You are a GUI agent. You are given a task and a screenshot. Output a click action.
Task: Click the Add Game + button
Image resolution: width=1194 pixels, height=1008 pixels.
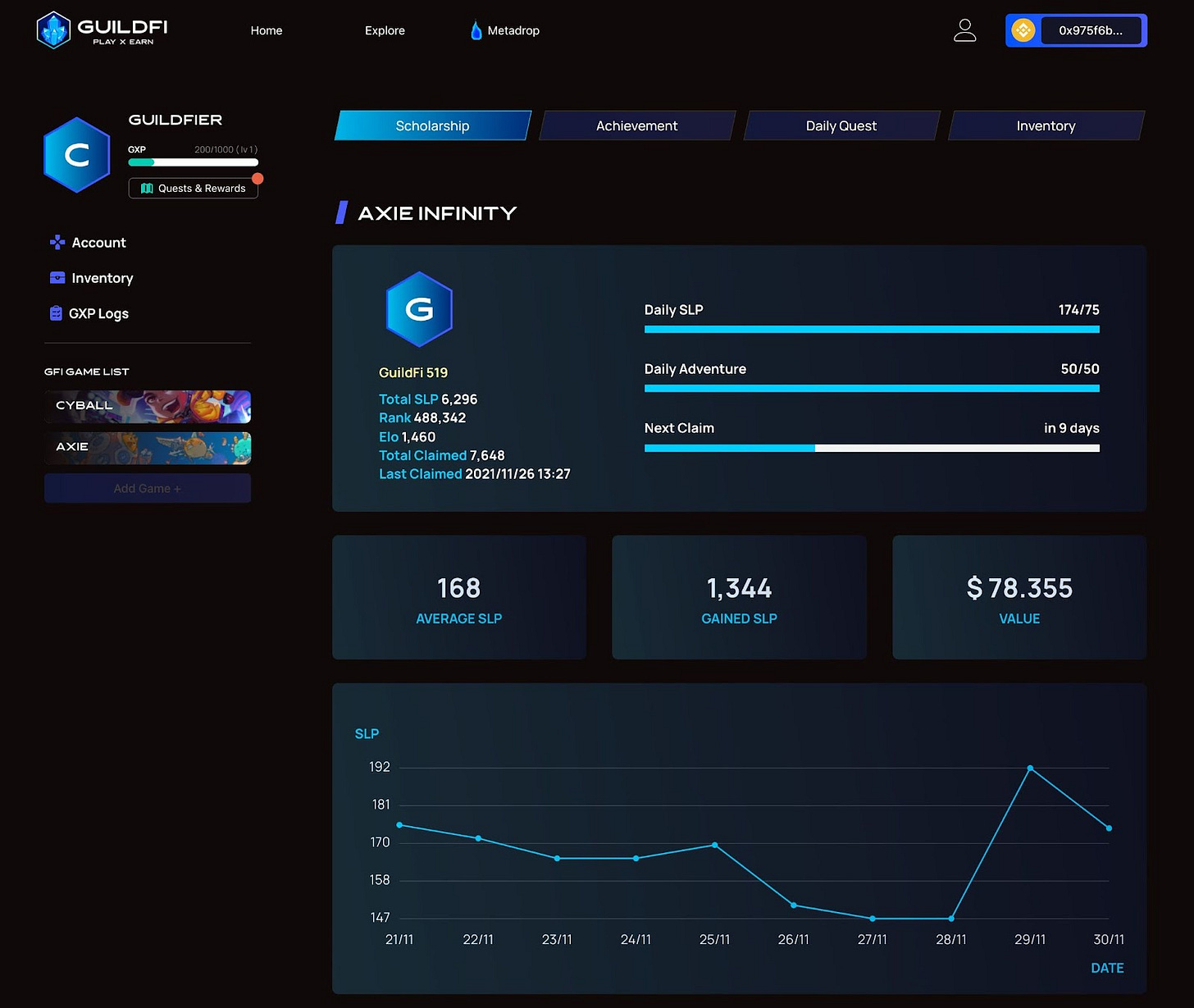(x=148, y=488)
